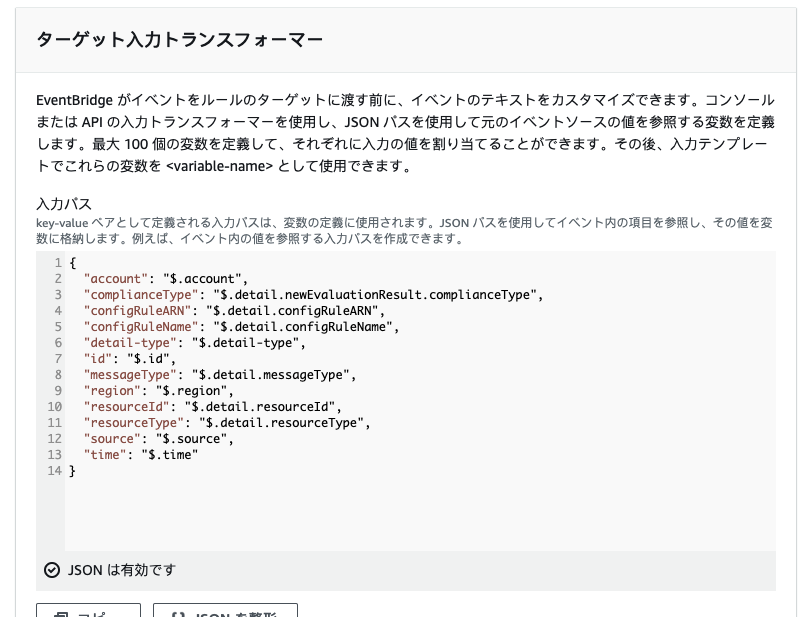Click the JSON valid checkmark icon
The height and width of the screenshot is (617, 807).
pyautogui.click(x=51, y=570)
